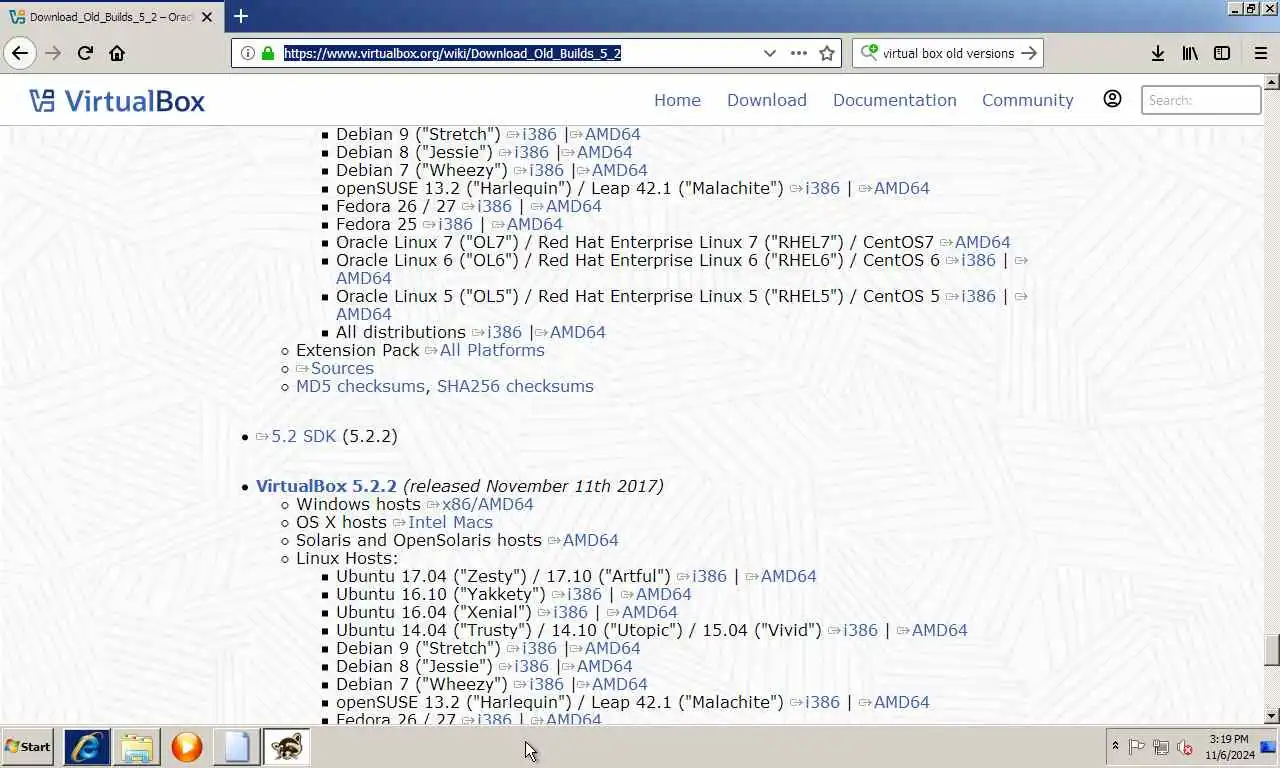Open the 5.2 SDK link
Screen dimensions: 1280x768
(x=304, y=436)
